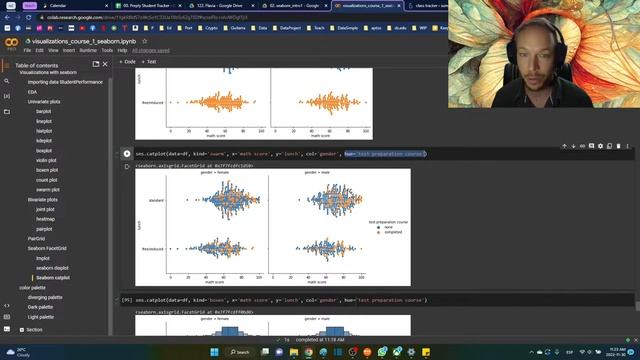Open table of contents in new window
640x360 pixels.
pyautogui.click(x=96, y=64)
